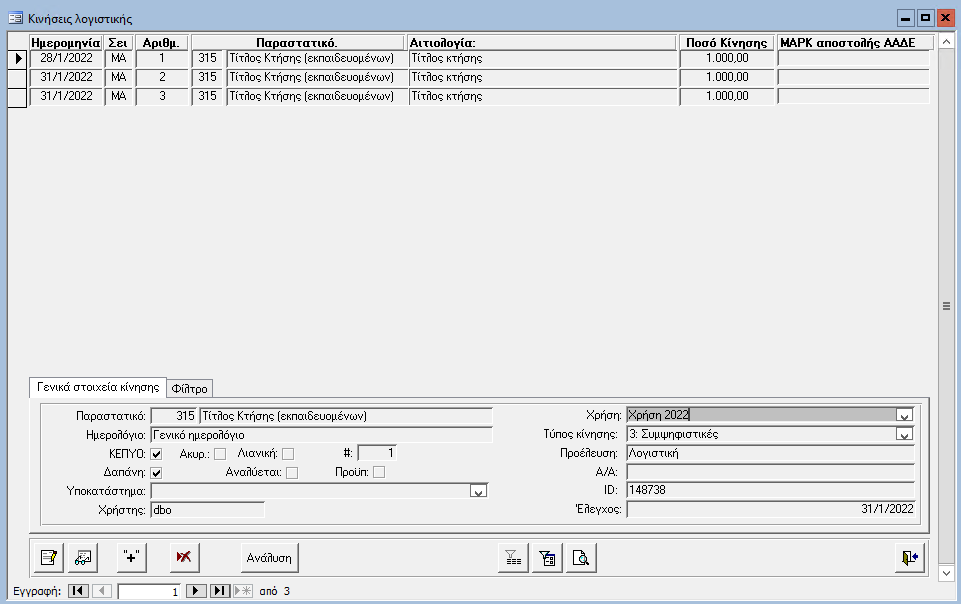Image resolution: width=961 pixels, height=604 pixels.
Task: Expand the Τύπος κίνησης dropdown
Action: click(x=904, y=434)
